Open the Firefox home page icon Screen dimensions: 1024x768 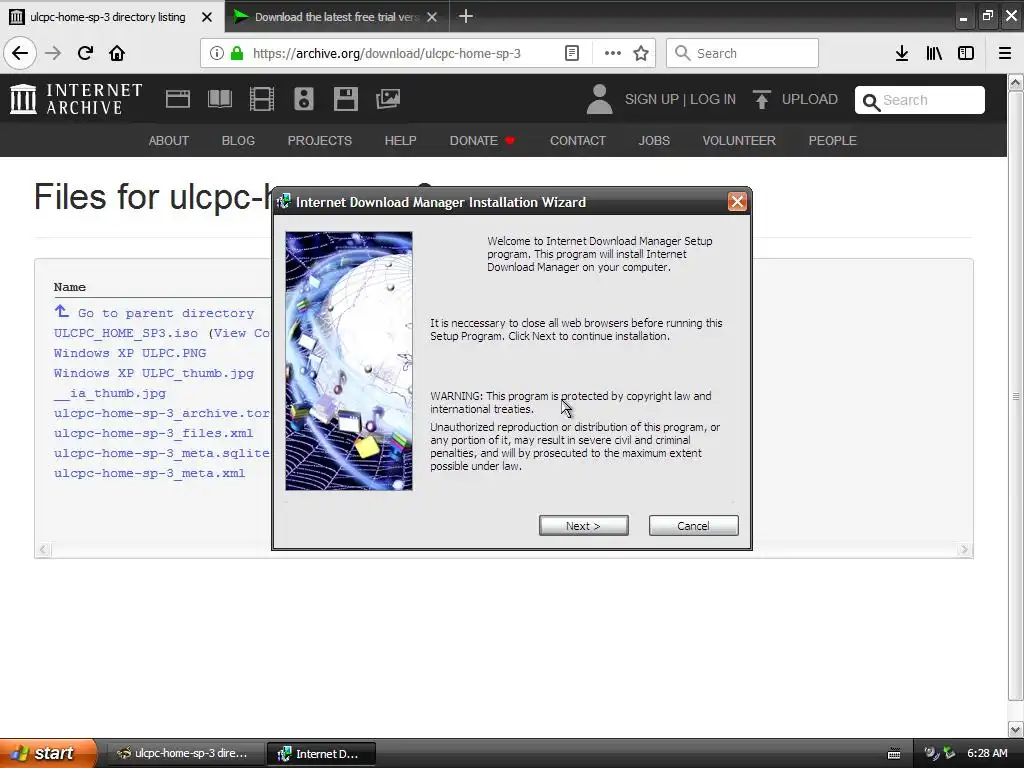pos(117,53)
